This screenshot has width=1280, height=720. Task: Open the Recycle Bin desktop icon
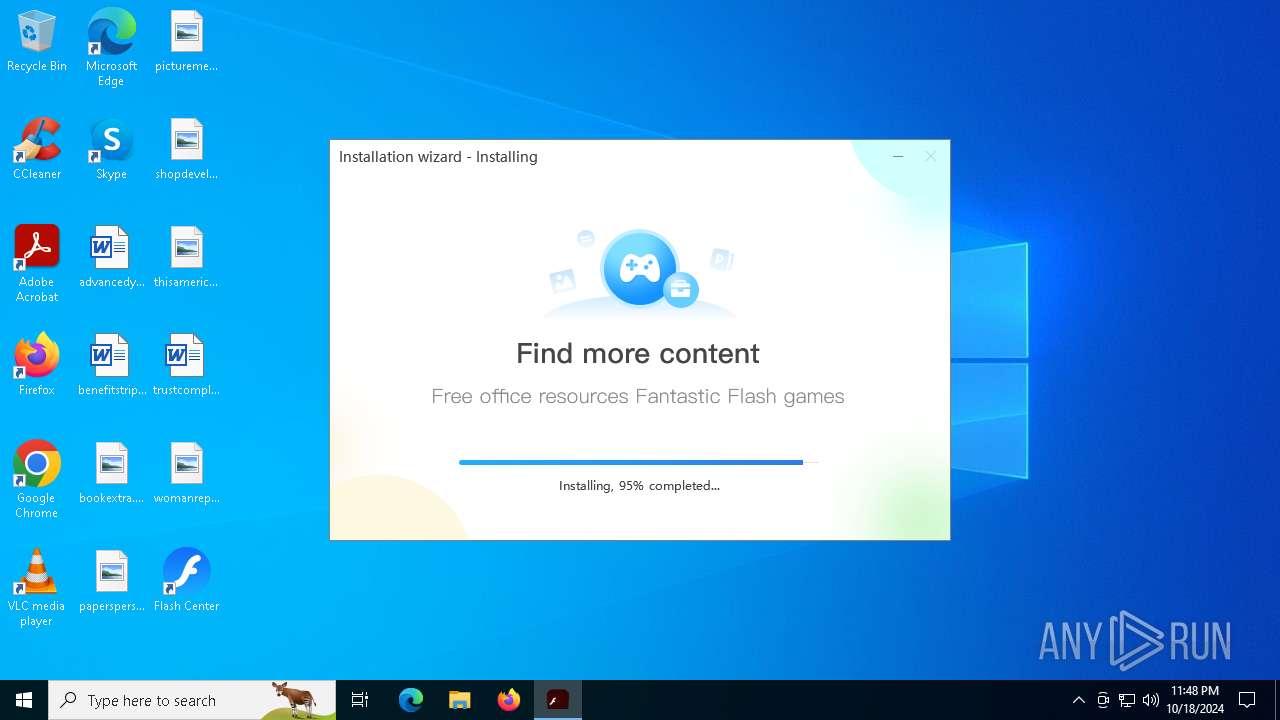click(x=37, y=42)
